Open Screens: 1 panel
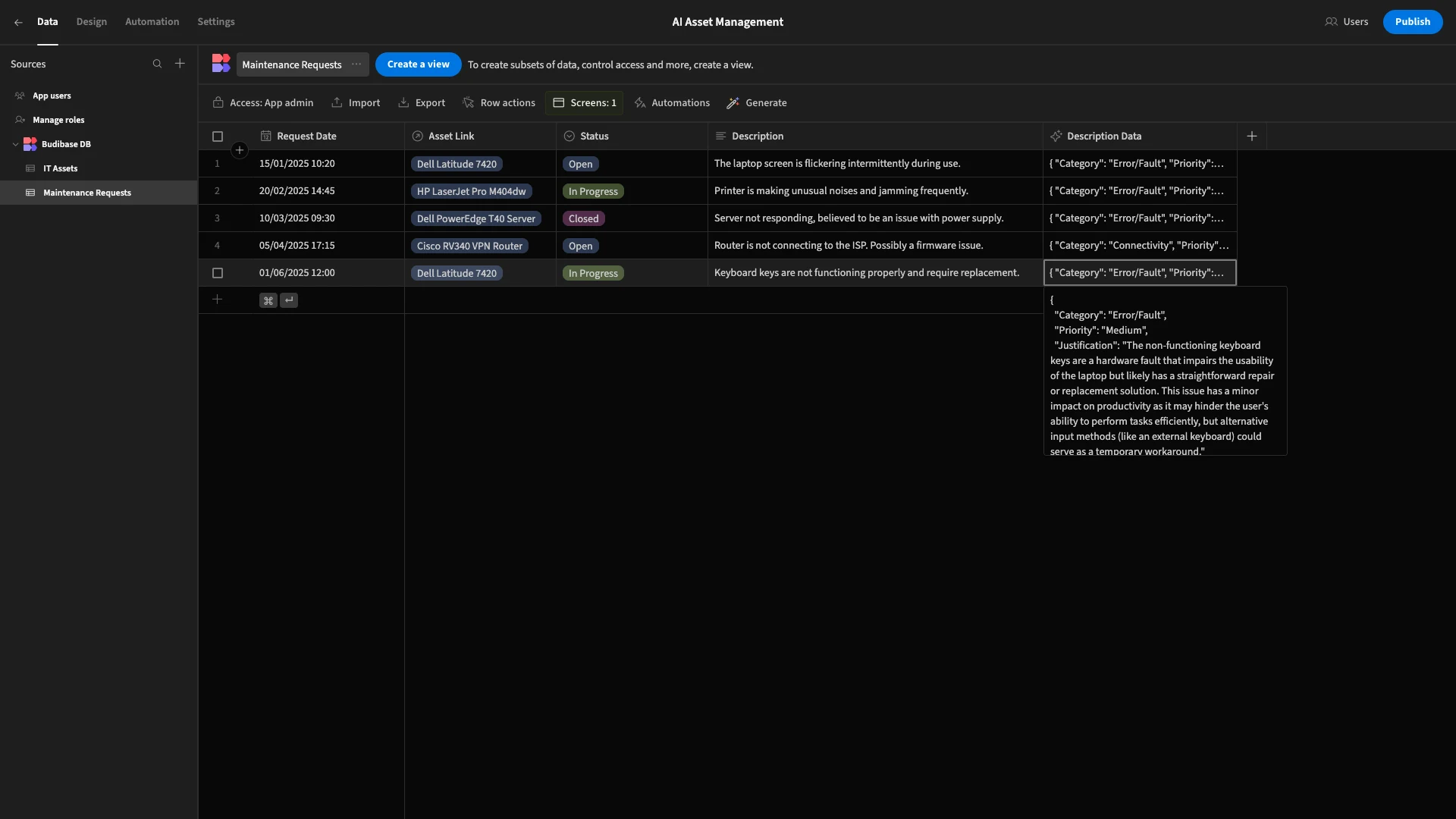 584,103
